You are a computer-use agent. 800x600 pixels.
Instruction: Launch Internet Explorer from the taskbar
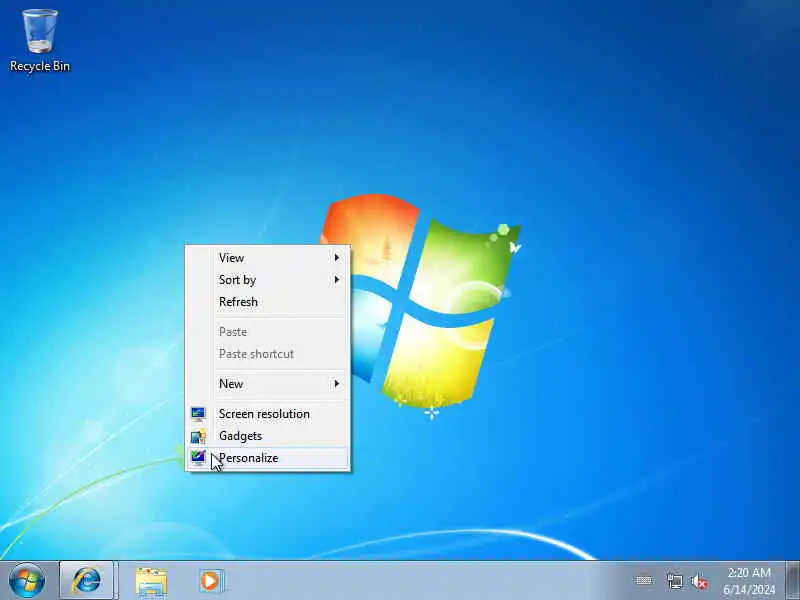click(87, 581)
